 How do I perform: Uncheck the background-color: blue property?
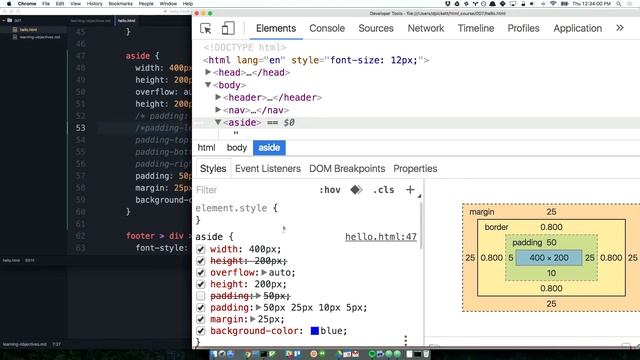tap(200, 331)
